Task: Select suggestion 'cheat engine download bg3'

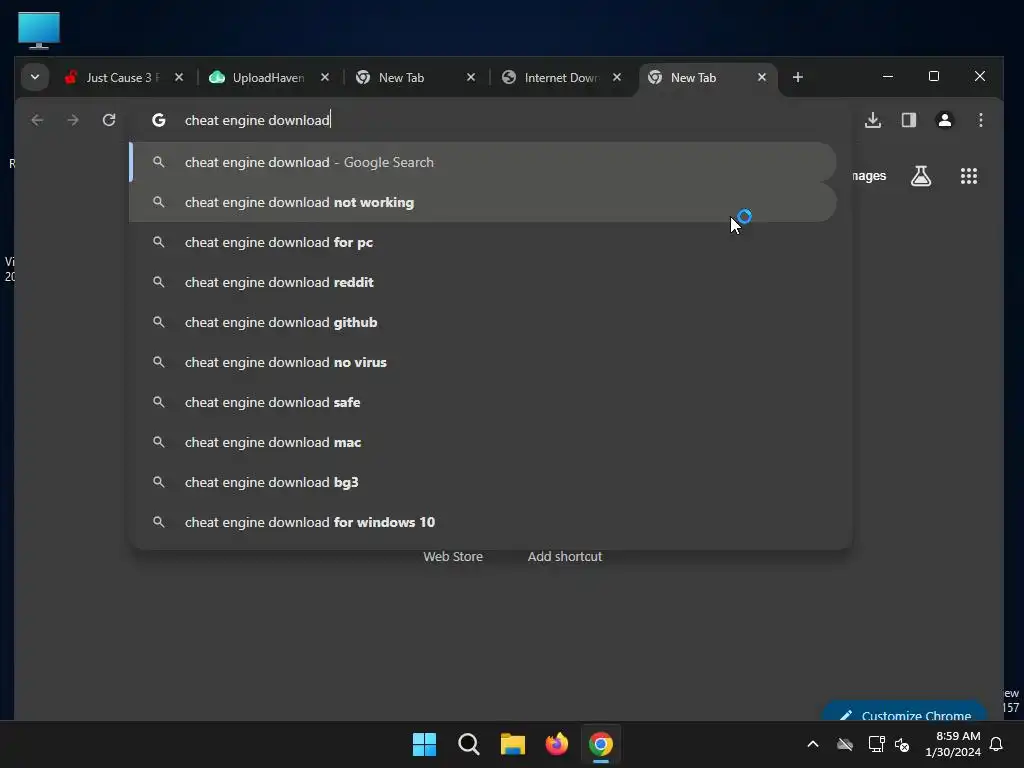Action: tap(483, 482)
